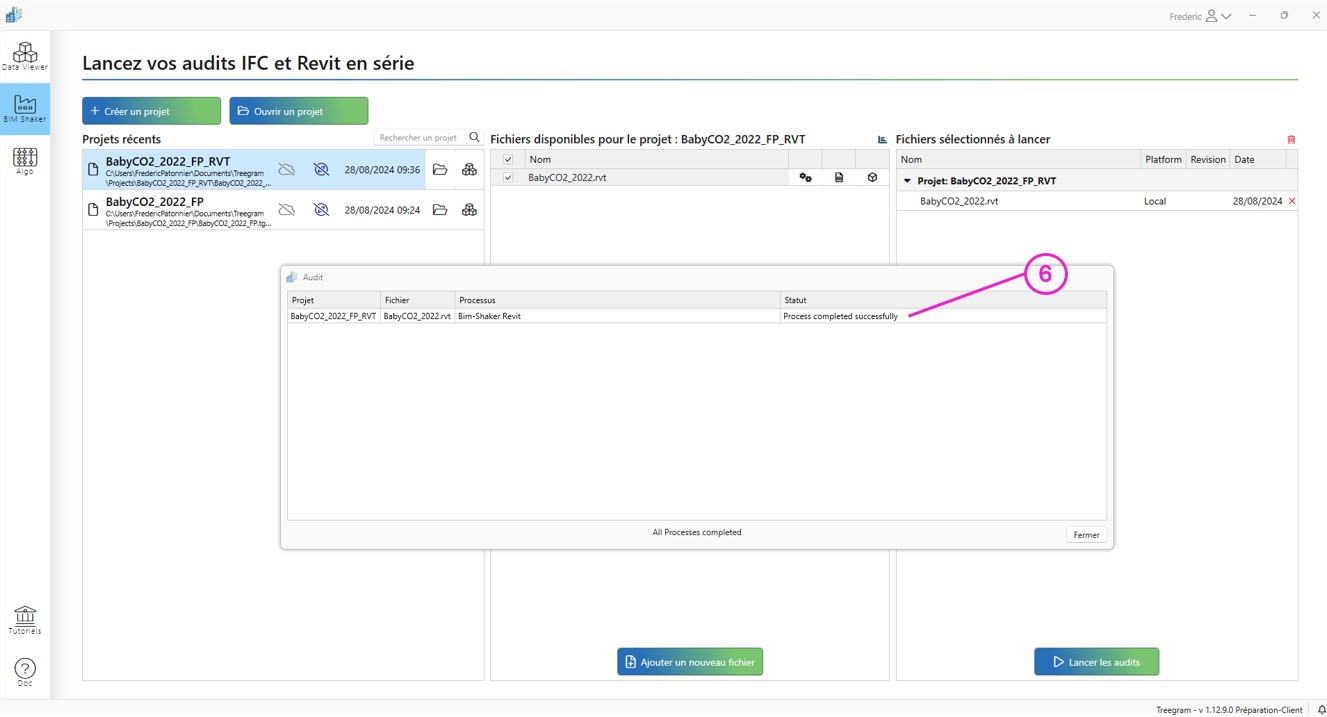View the report for BabyCO2_2022.rvt
The width and height of the screenshot is (1327, 717).
click(x=839, y=177)
